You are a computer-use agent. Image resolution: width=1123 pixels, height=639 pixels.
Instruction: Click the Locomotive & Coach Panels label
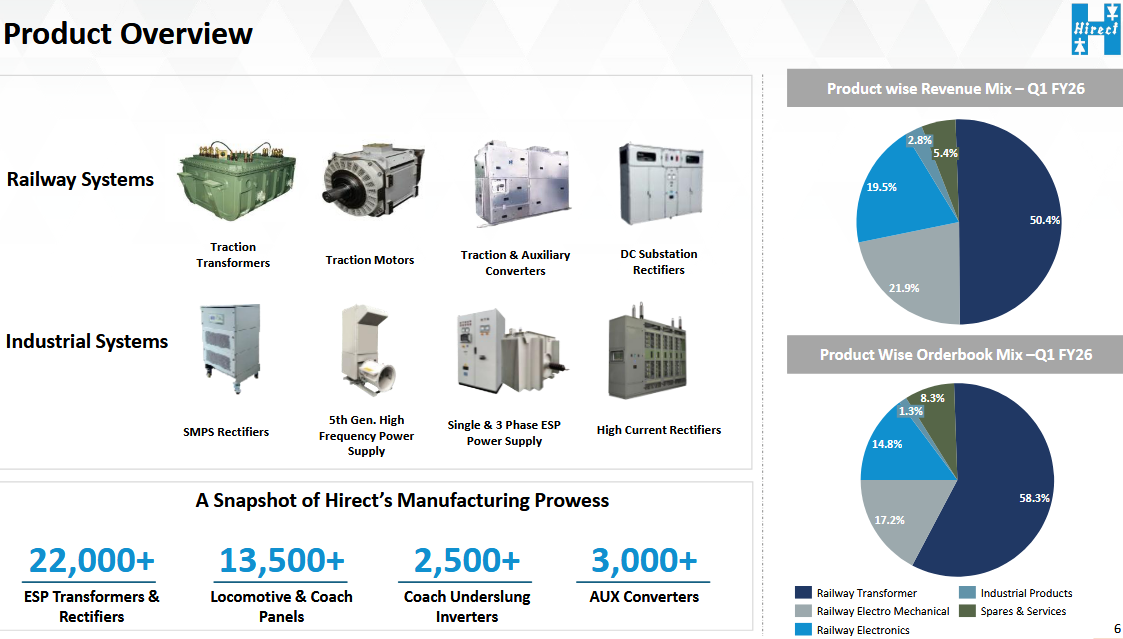(281, 606)
